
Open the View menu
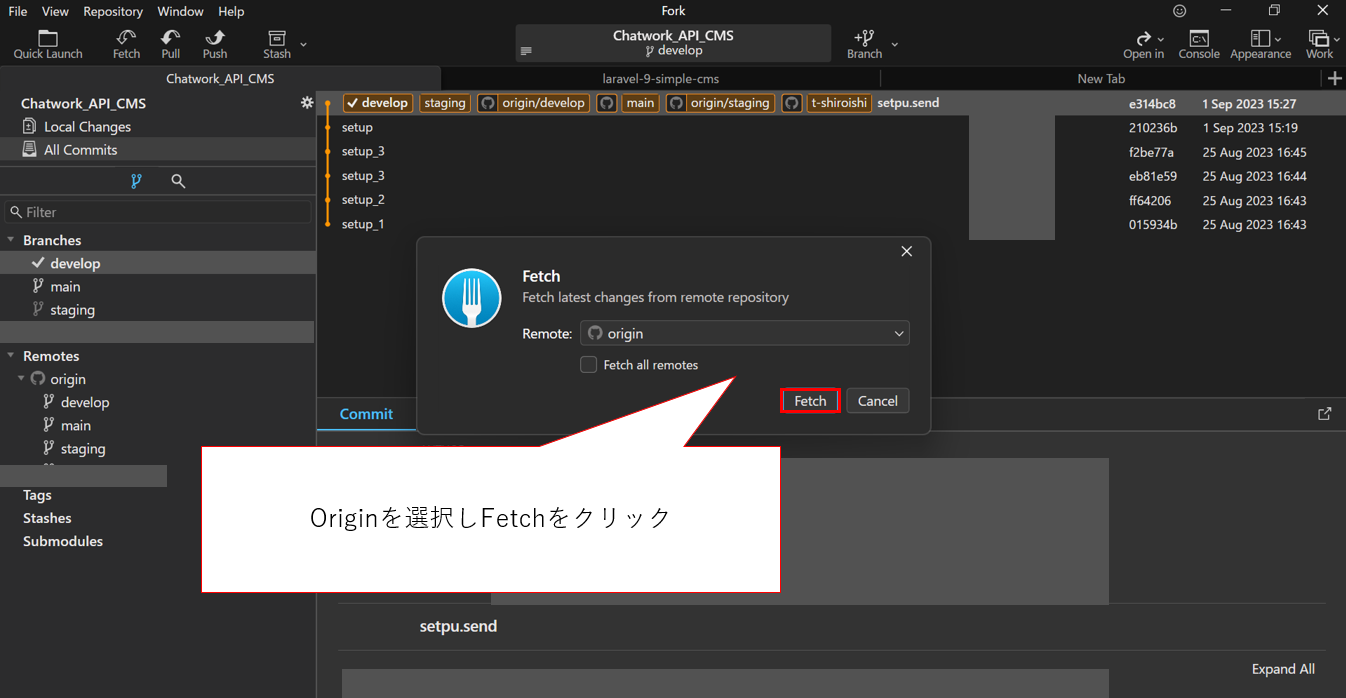(x=55, y=11)
